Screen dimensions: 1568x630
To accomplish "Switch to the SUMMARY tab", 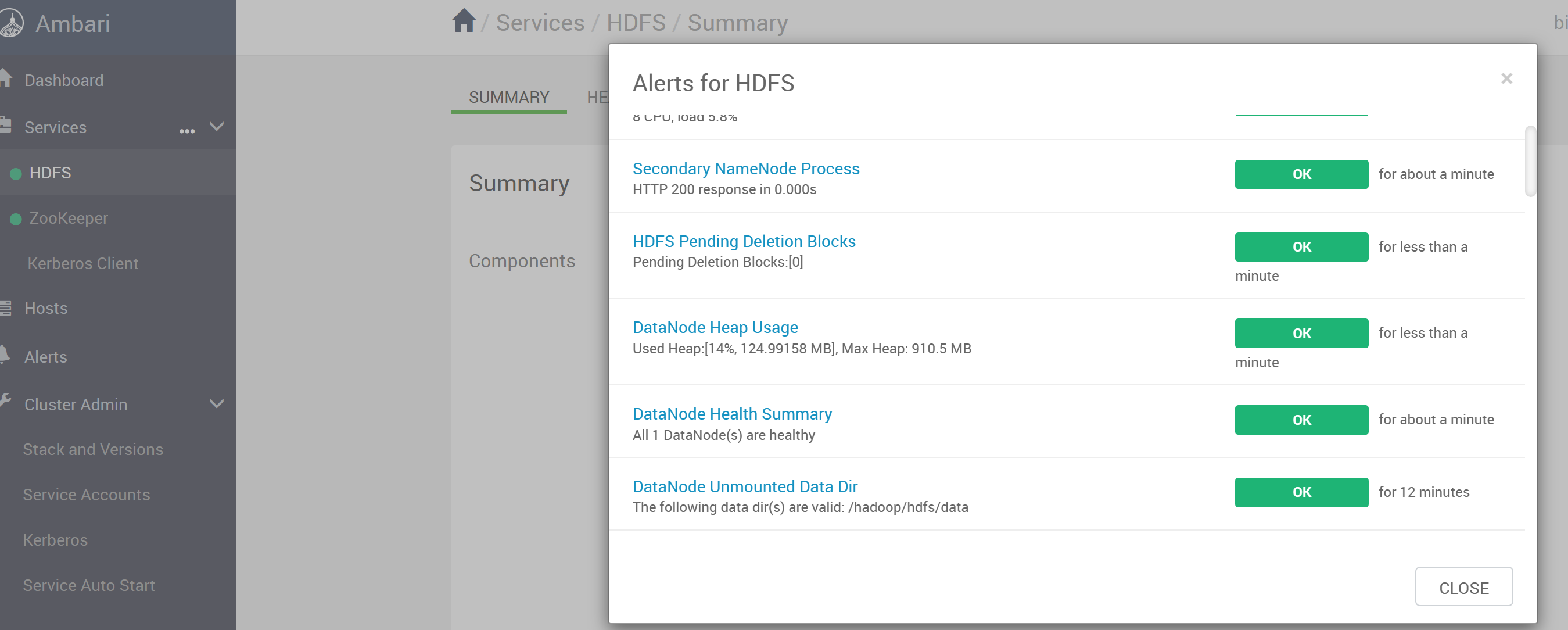I will pos(508,98).
